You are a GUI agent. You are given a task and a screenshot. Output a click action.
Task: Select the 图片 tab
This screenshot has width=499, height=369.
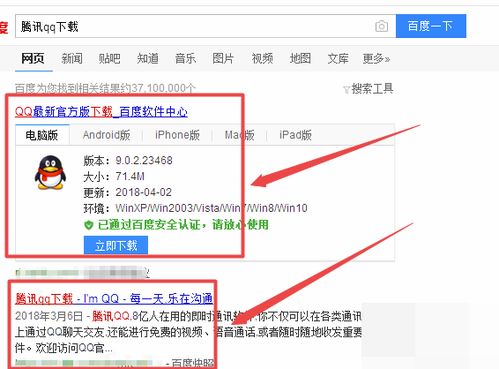tap(223, 59)
